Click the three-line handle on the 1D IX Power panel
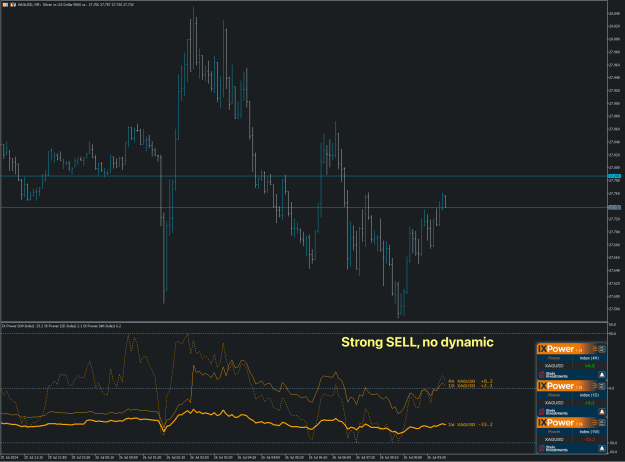The image size is (625, 462). pos(595,386)
